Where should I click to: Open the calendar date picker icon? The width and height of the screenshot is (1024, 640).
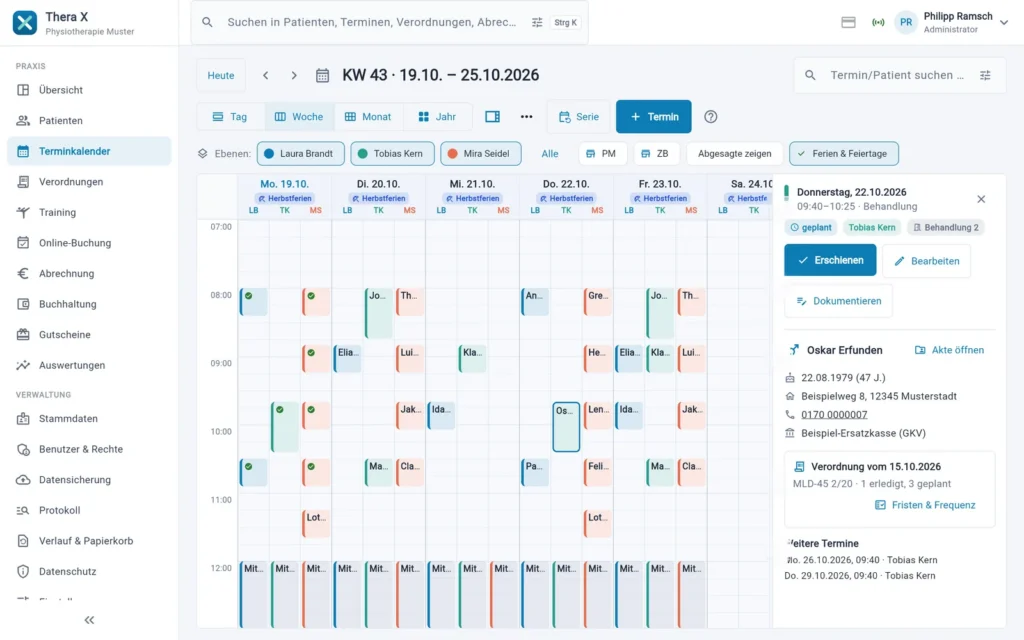click(323, 75)
